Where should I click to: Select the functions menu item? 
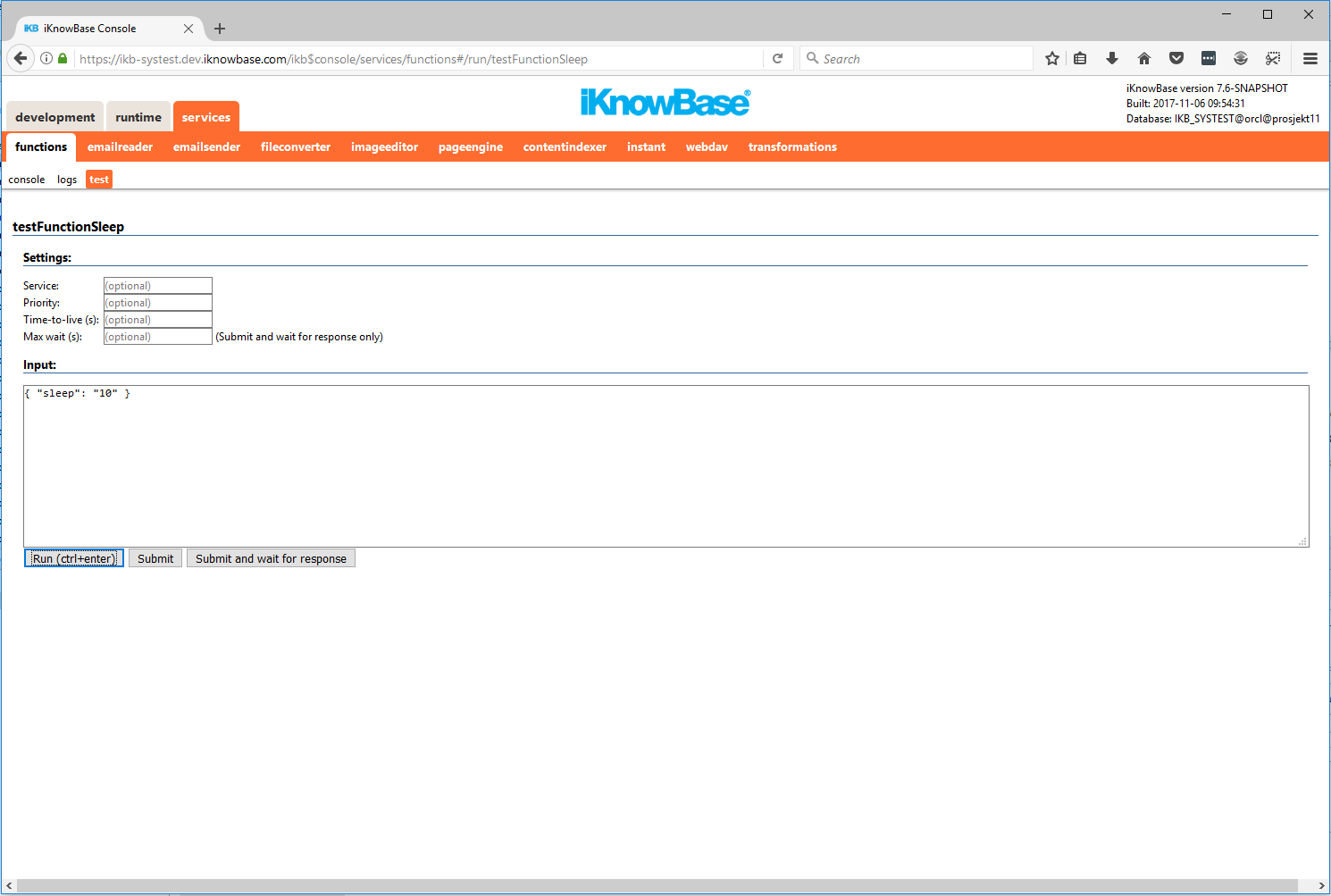click(x=41, y=147)
